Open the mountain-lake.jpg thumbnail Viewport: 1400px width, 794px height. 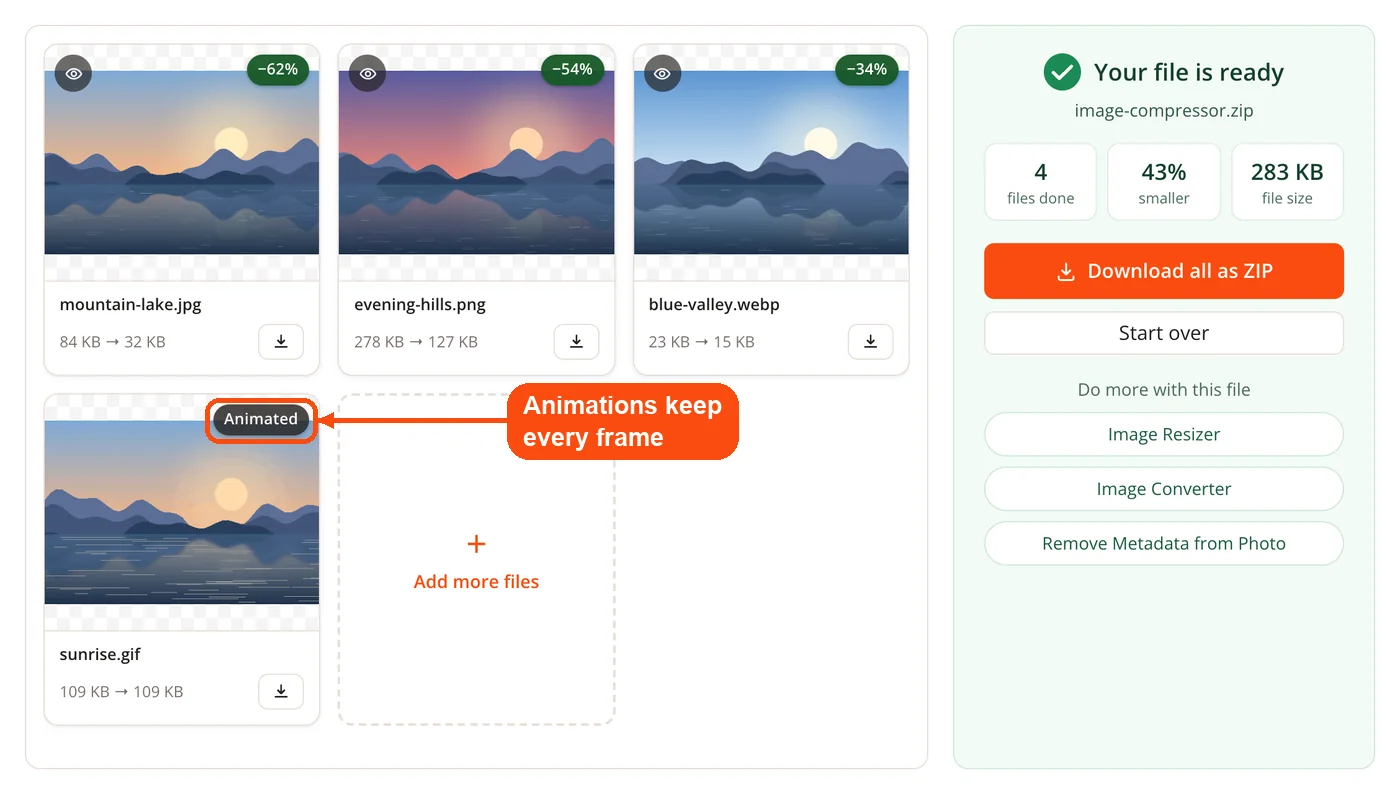(182, 162)
